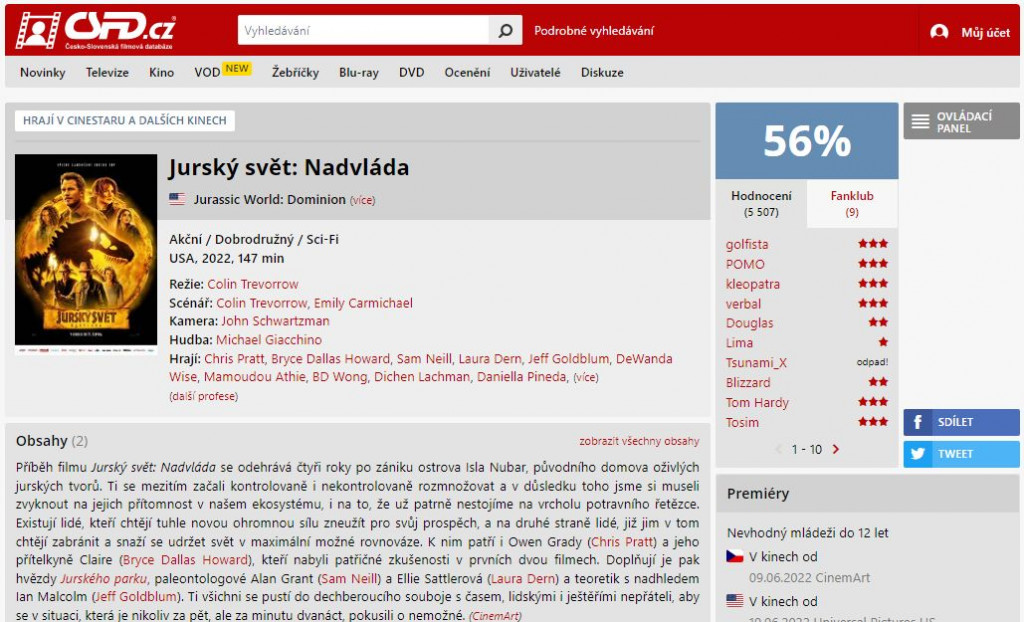Open director Colin Trevorrow link in Režie

click(253, 284)
